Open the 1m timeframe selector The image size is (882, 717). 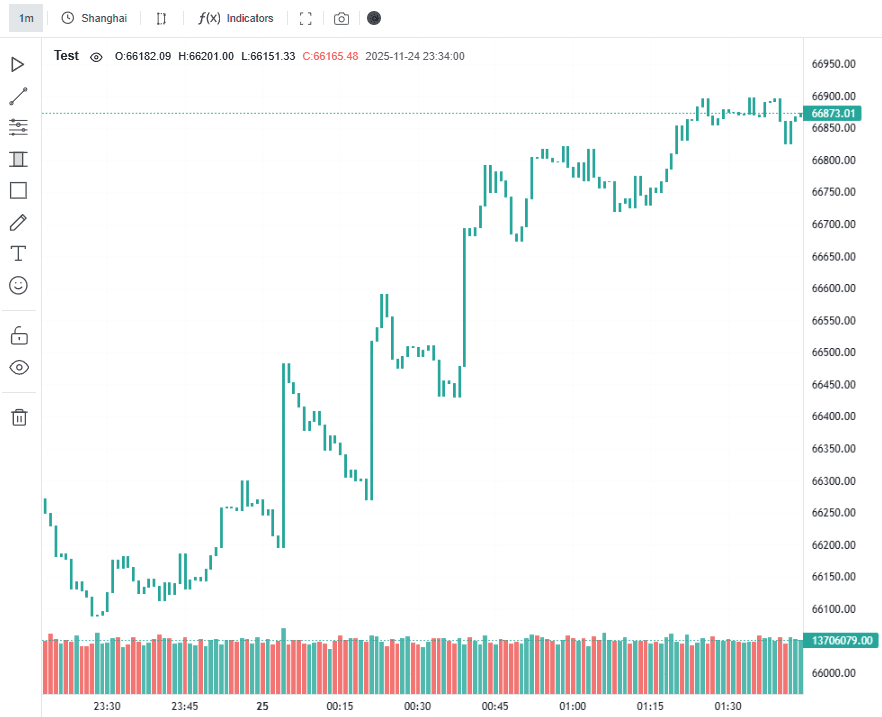click(x=26, y=18)
